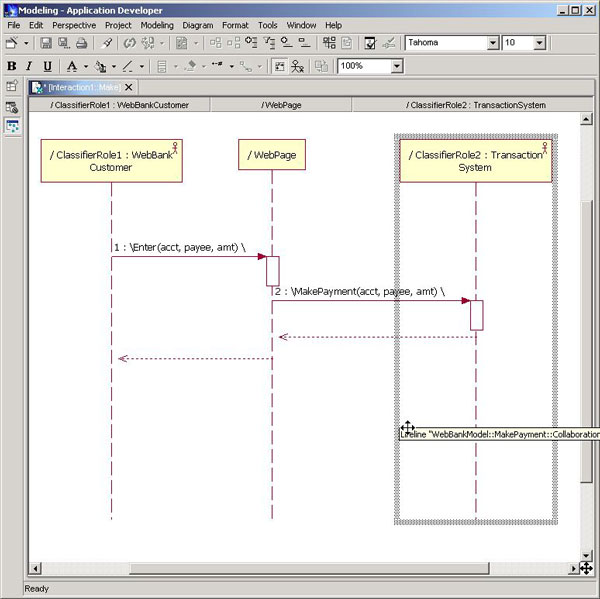
Task: Toggle Bold text formatting
Action: (x=11, y=66)
